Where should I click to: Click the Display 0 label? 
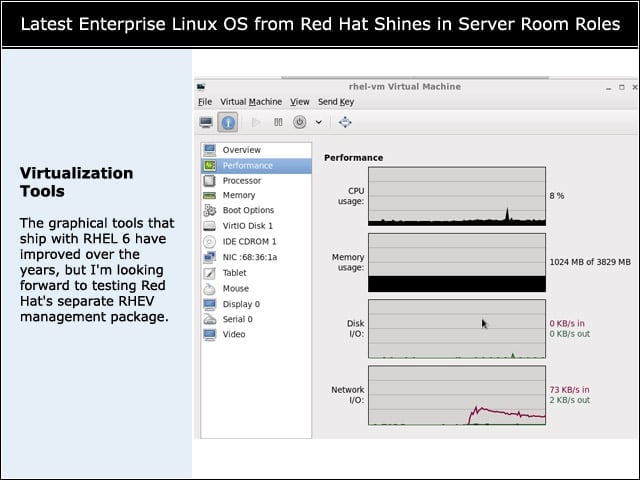[241, 304]
